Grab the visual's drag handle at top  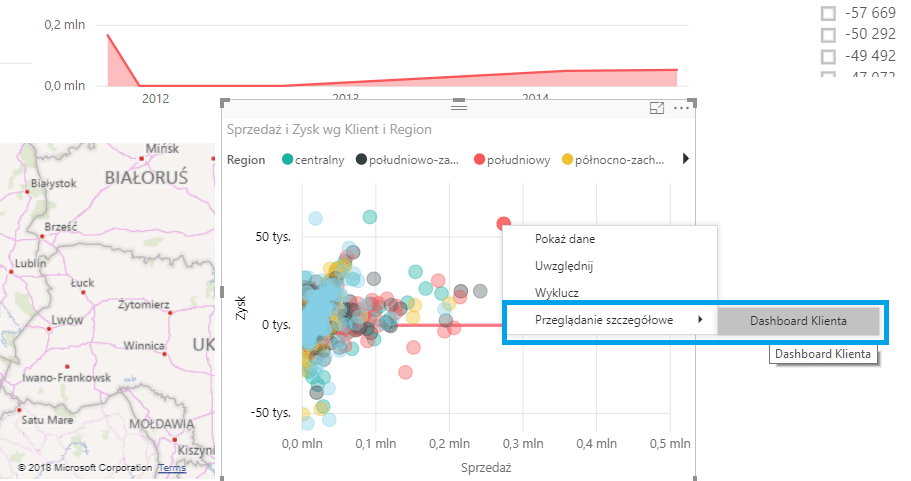coord(459,104)
